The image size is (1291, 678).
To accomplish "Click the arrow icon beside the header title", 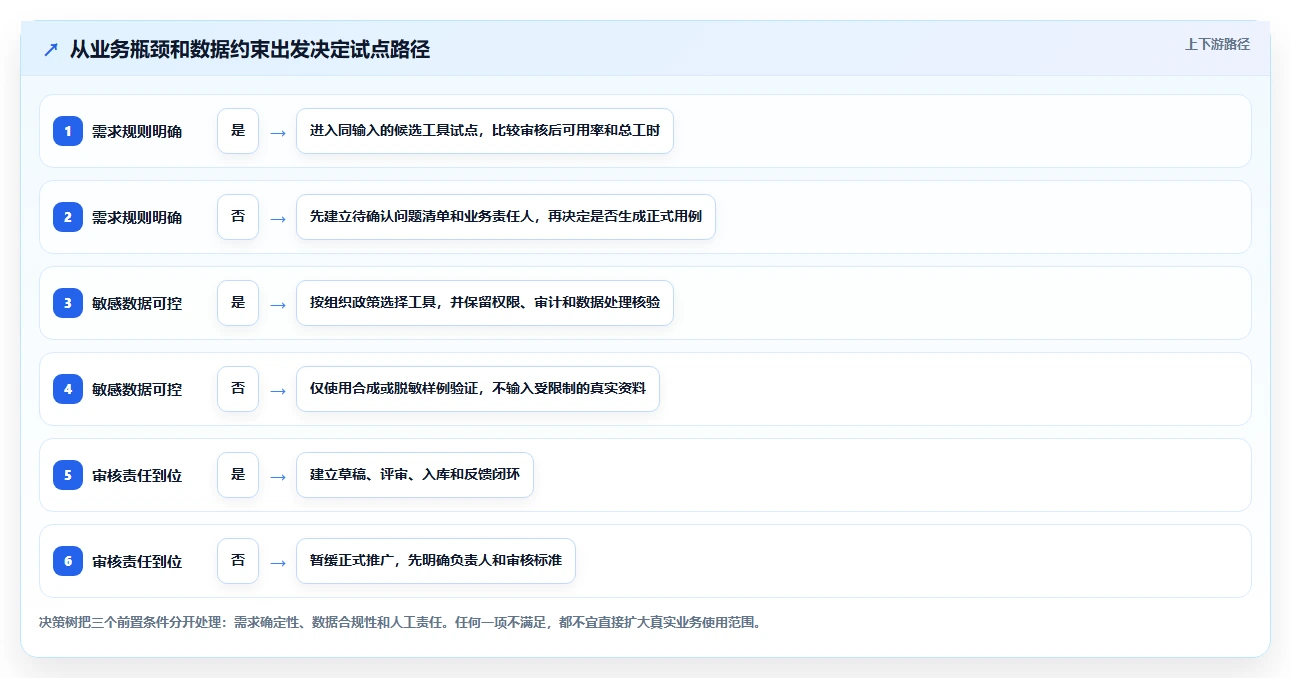I will (51, 50).
